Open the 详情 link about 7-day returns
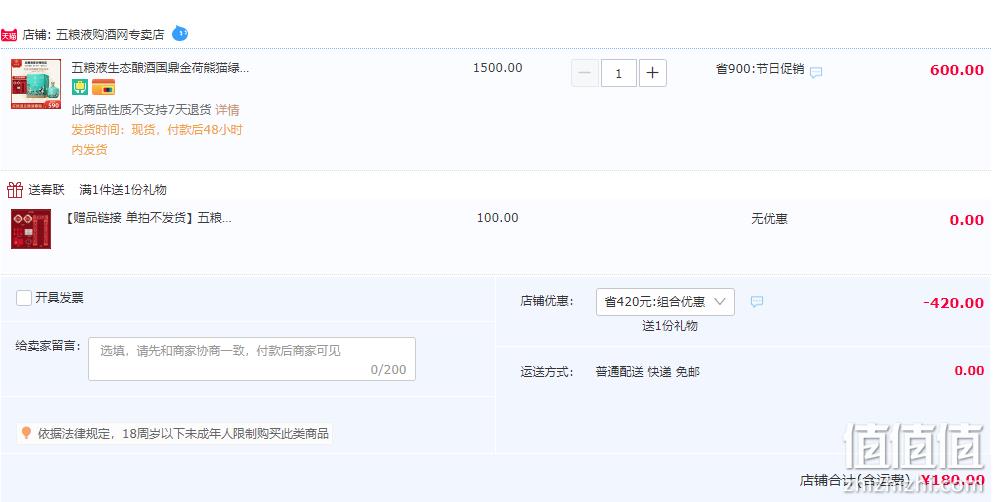 click(227, 110)
